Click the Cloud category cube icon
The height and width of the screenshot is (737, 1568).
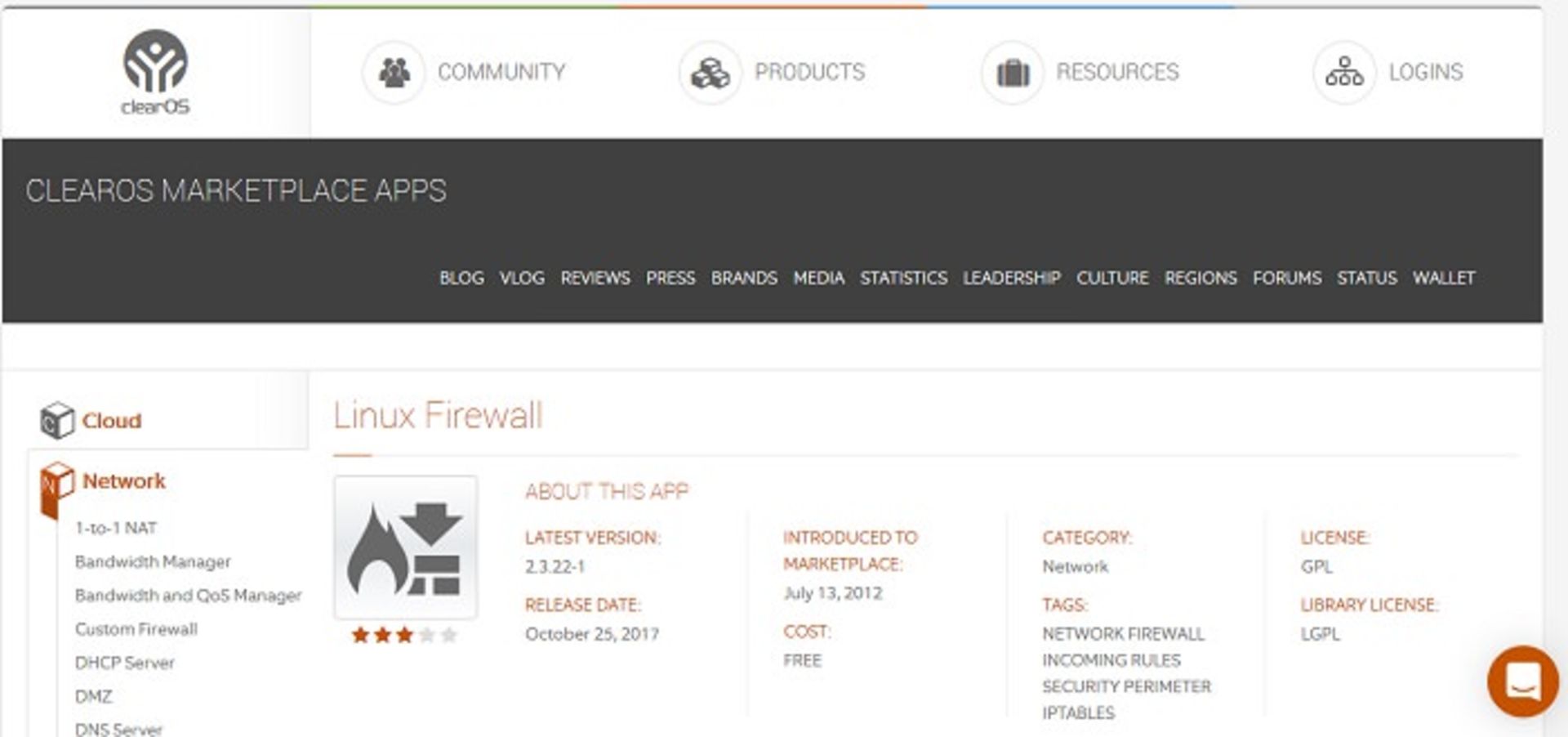(57, 420)
